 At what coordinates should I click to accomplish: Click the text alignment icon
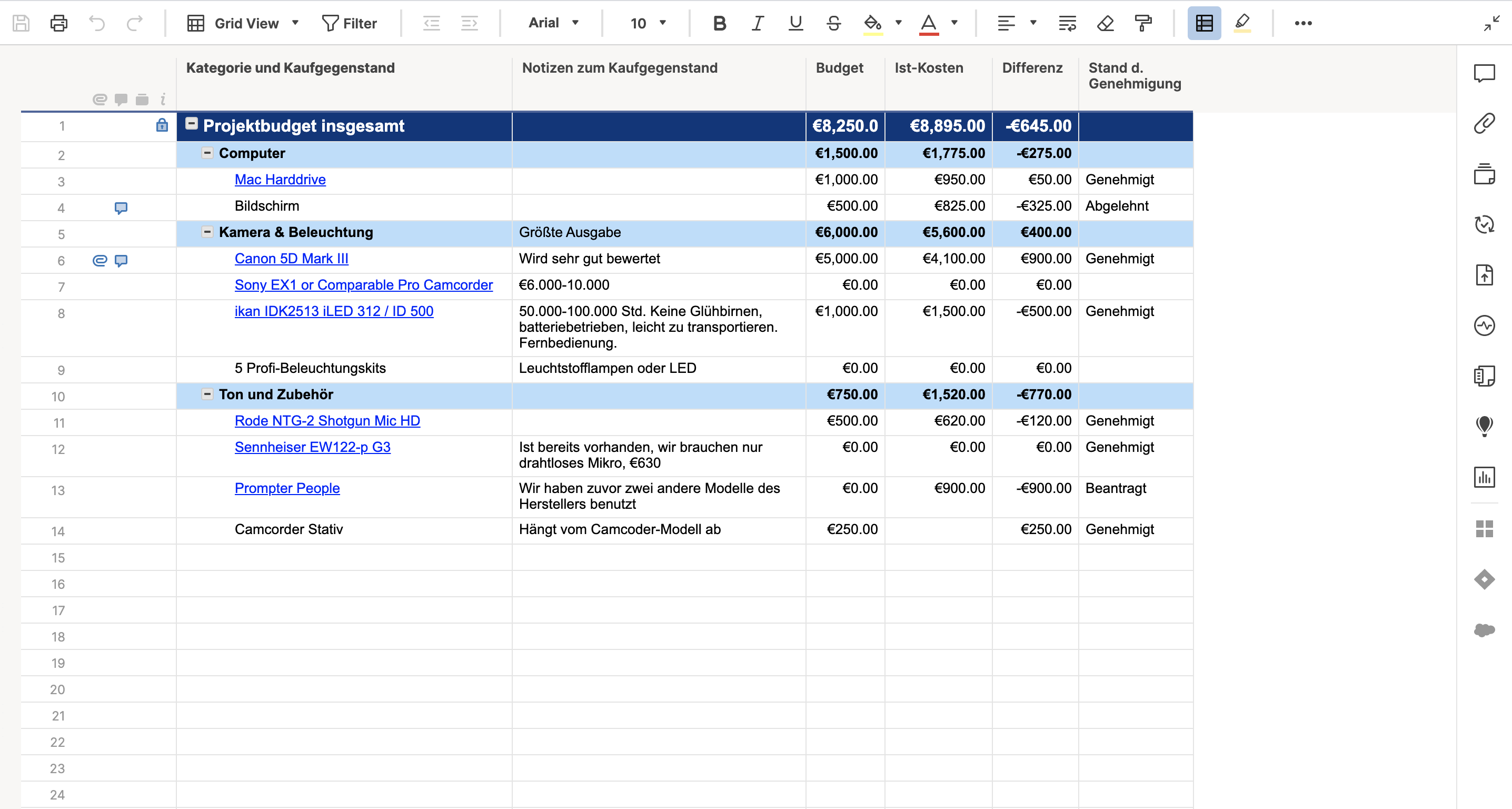(1006, 24)
